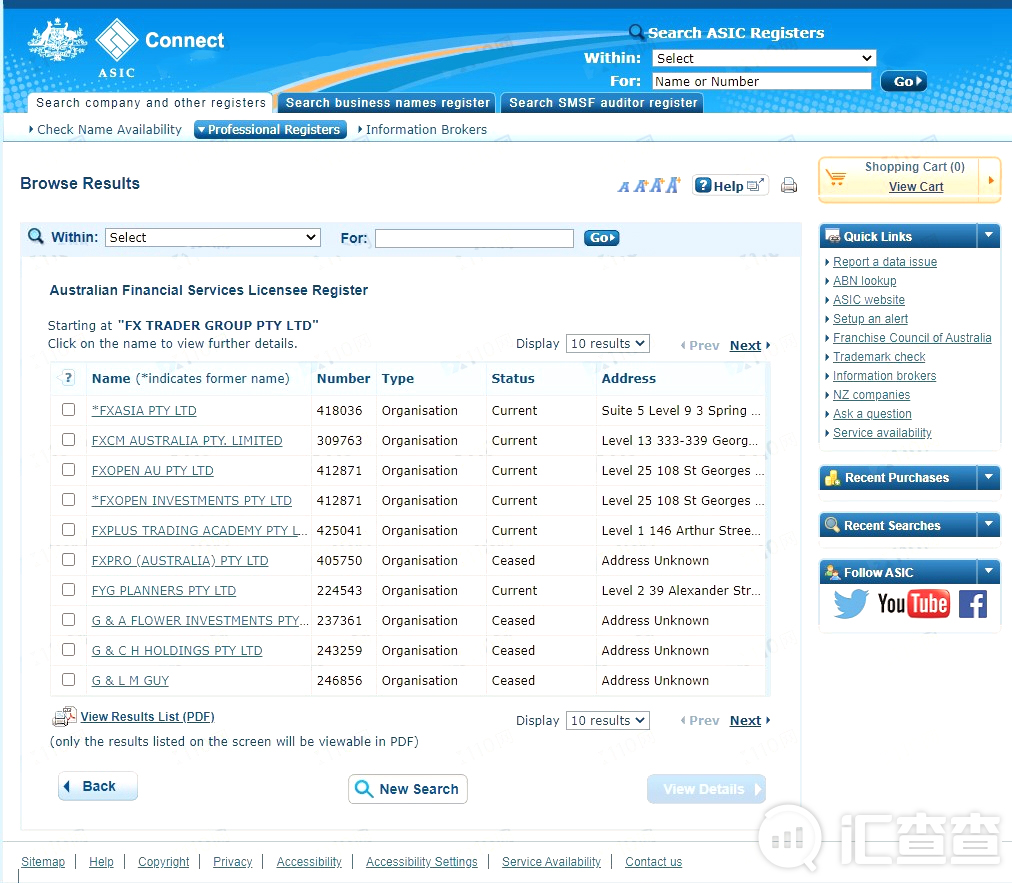Click the Browse Results For text field
This screenshot has height=883, width=1012.
pos(474,238)
